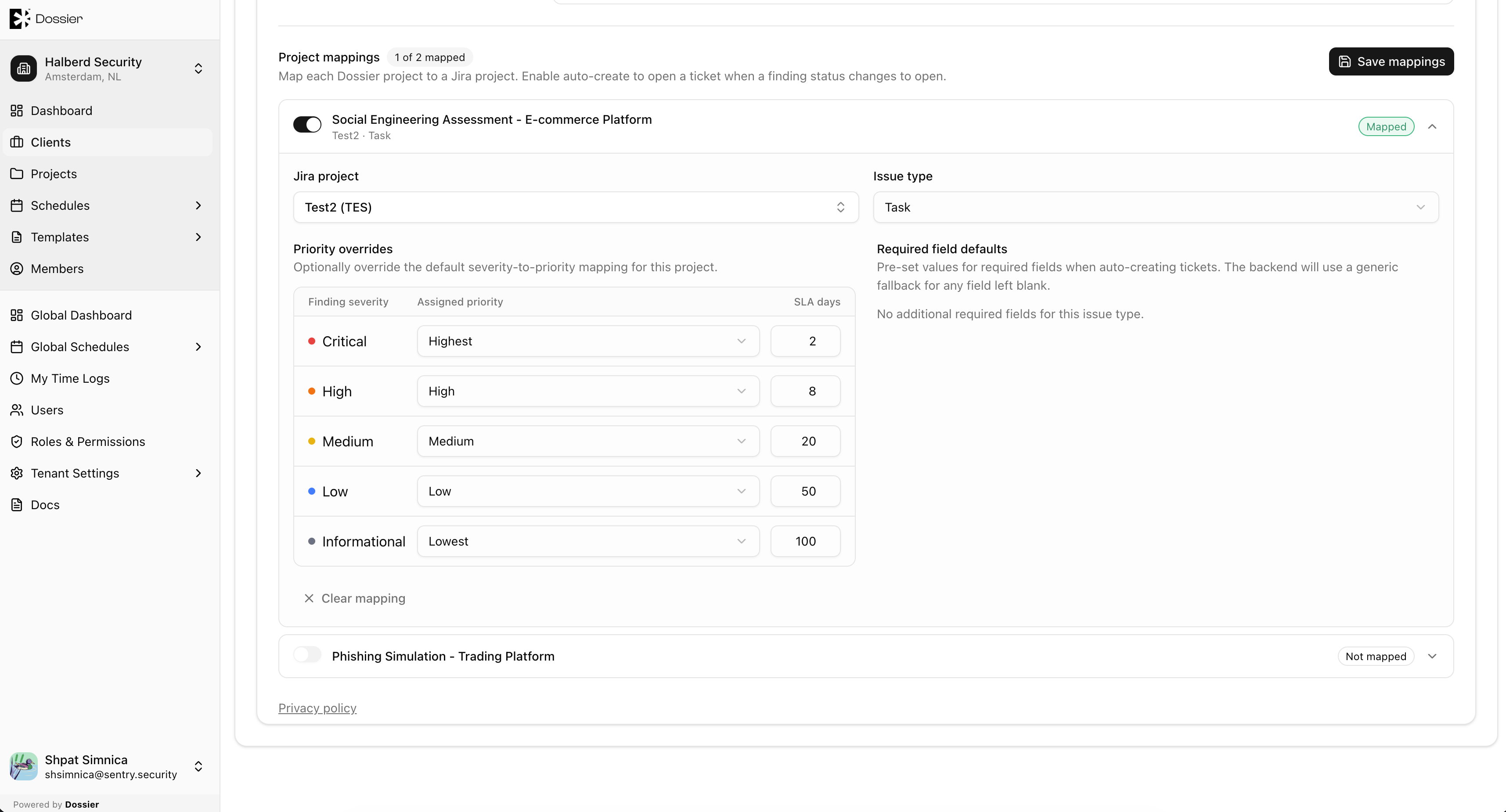Open Members in the sidebar

[x=108, y=268]
